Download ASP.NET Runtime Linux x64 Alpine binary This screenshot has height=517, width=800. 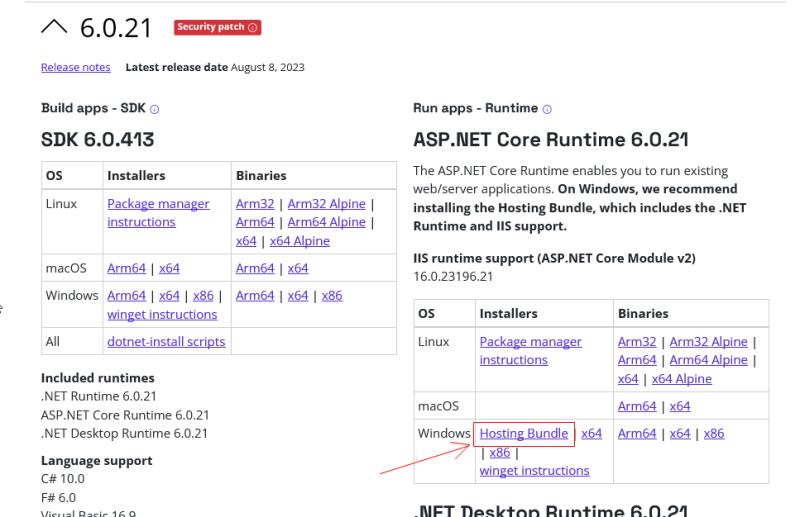pos(682,379)
